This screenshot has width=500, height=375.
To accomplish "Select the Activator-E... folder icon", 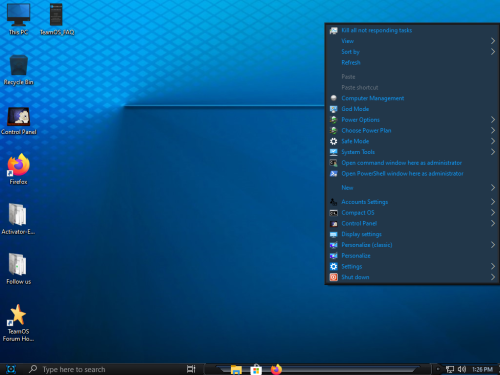I will [18, 219].
